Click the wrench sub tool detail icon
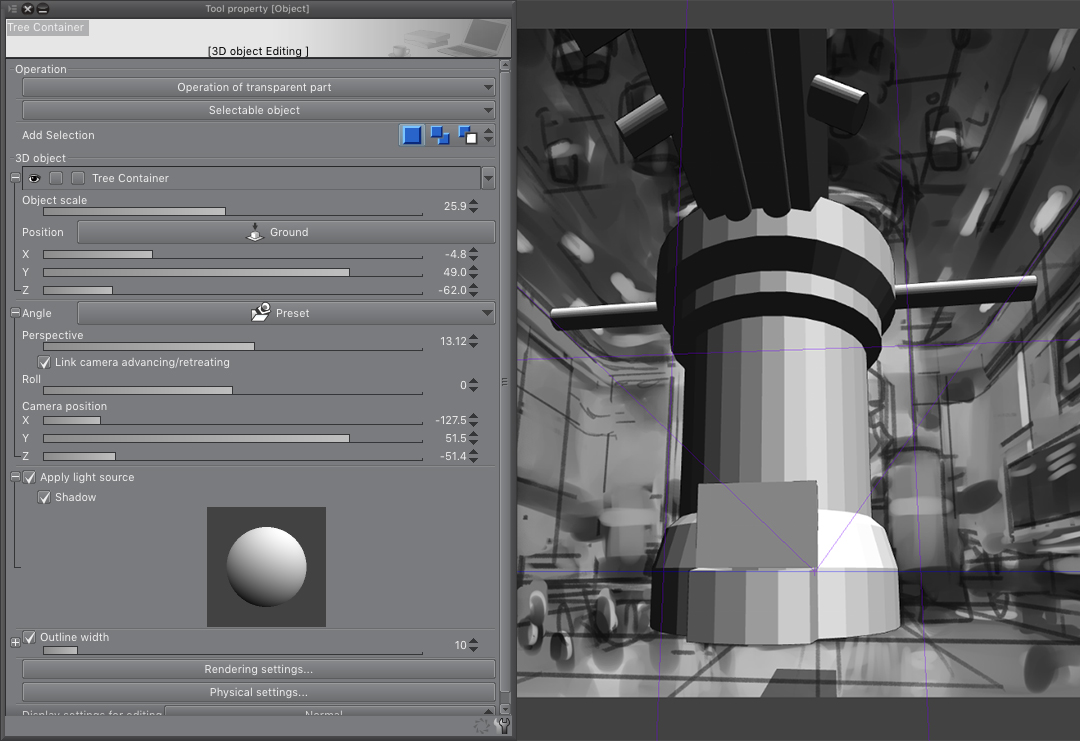Screen dimensions: 1080x741 click(x=503, y=727)
